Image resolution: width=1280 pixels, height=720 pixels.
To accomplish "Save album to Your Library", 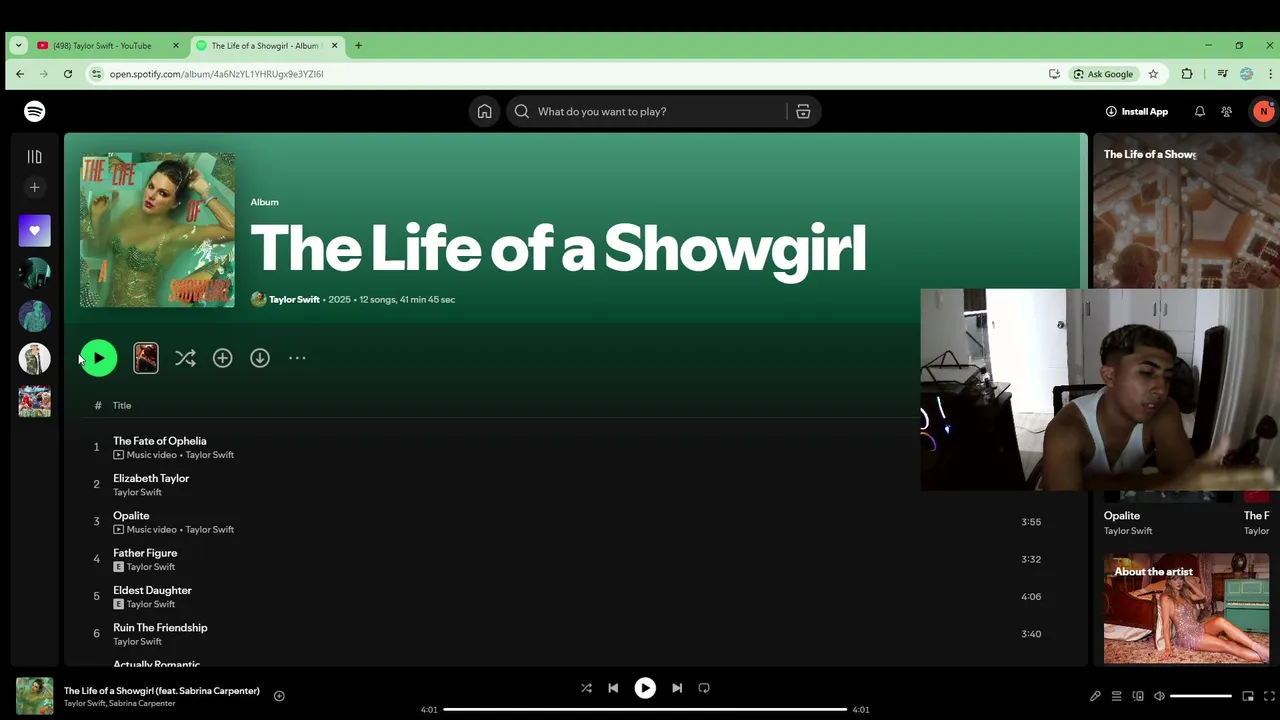I will click(222, 358).
